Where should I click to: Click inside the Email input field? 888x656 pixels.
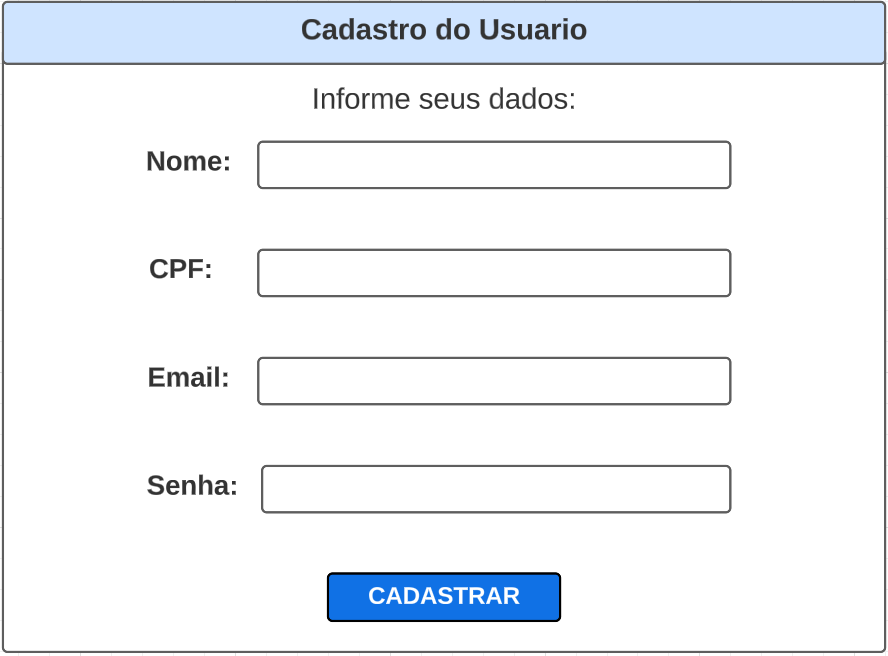tap(493, 380)
